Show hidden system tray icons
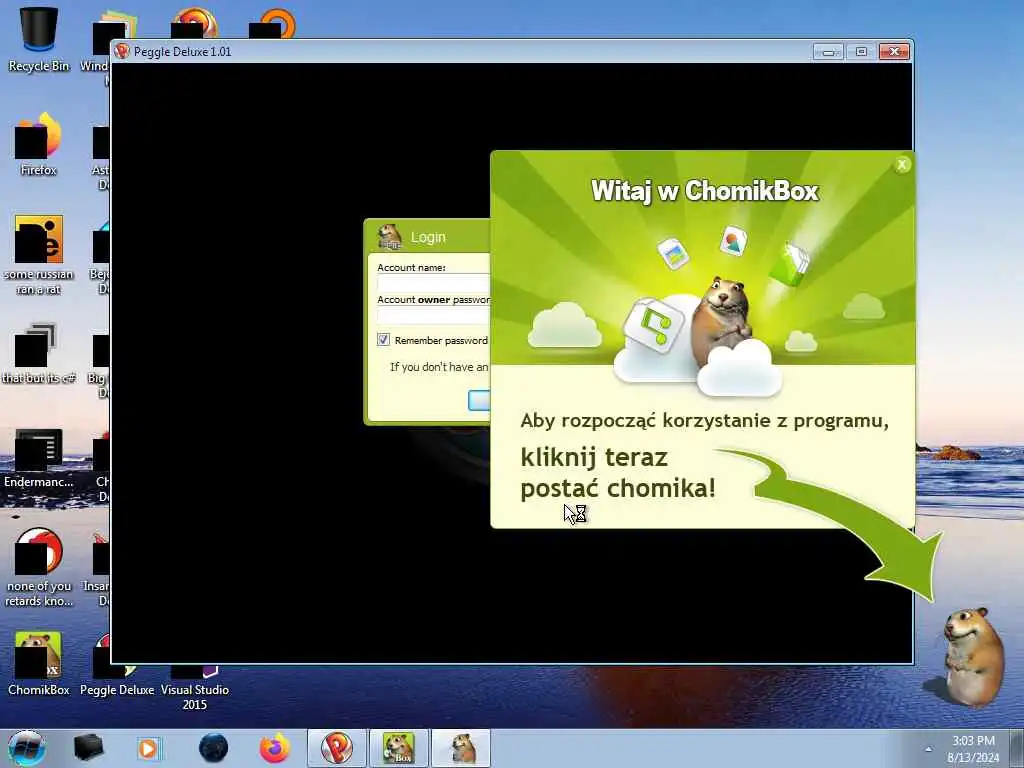The height and width of the screenshot is (768, 1024). pyautogui.click(x=928, y=749)
